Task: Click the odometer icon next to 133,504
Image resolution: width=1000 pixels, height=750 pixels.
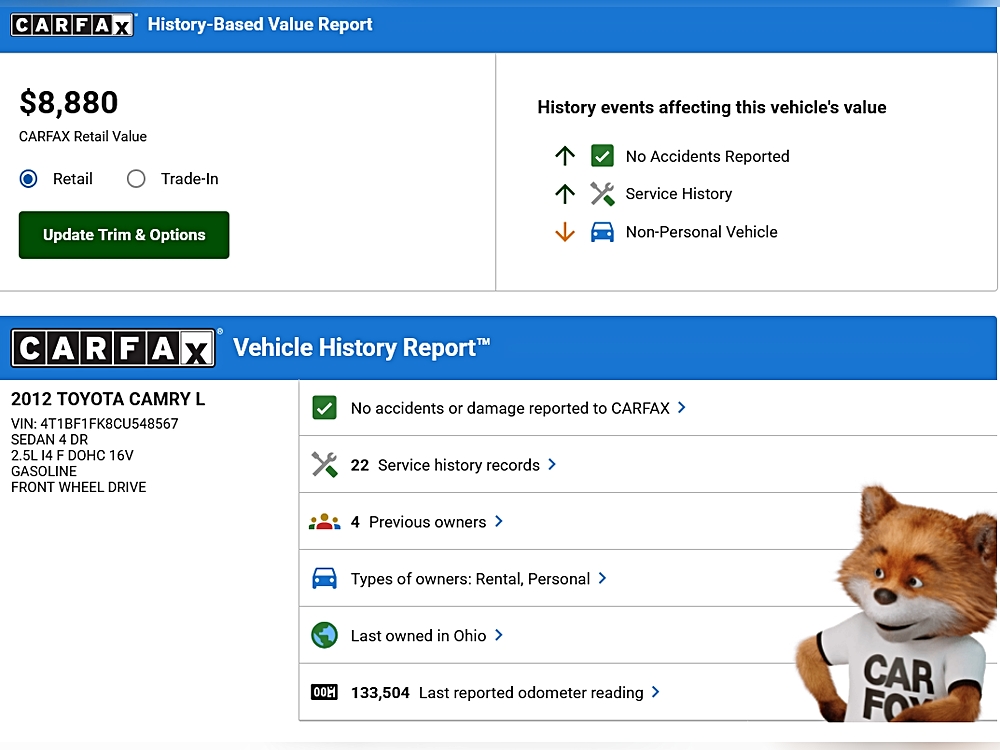Action: (324, 692)
